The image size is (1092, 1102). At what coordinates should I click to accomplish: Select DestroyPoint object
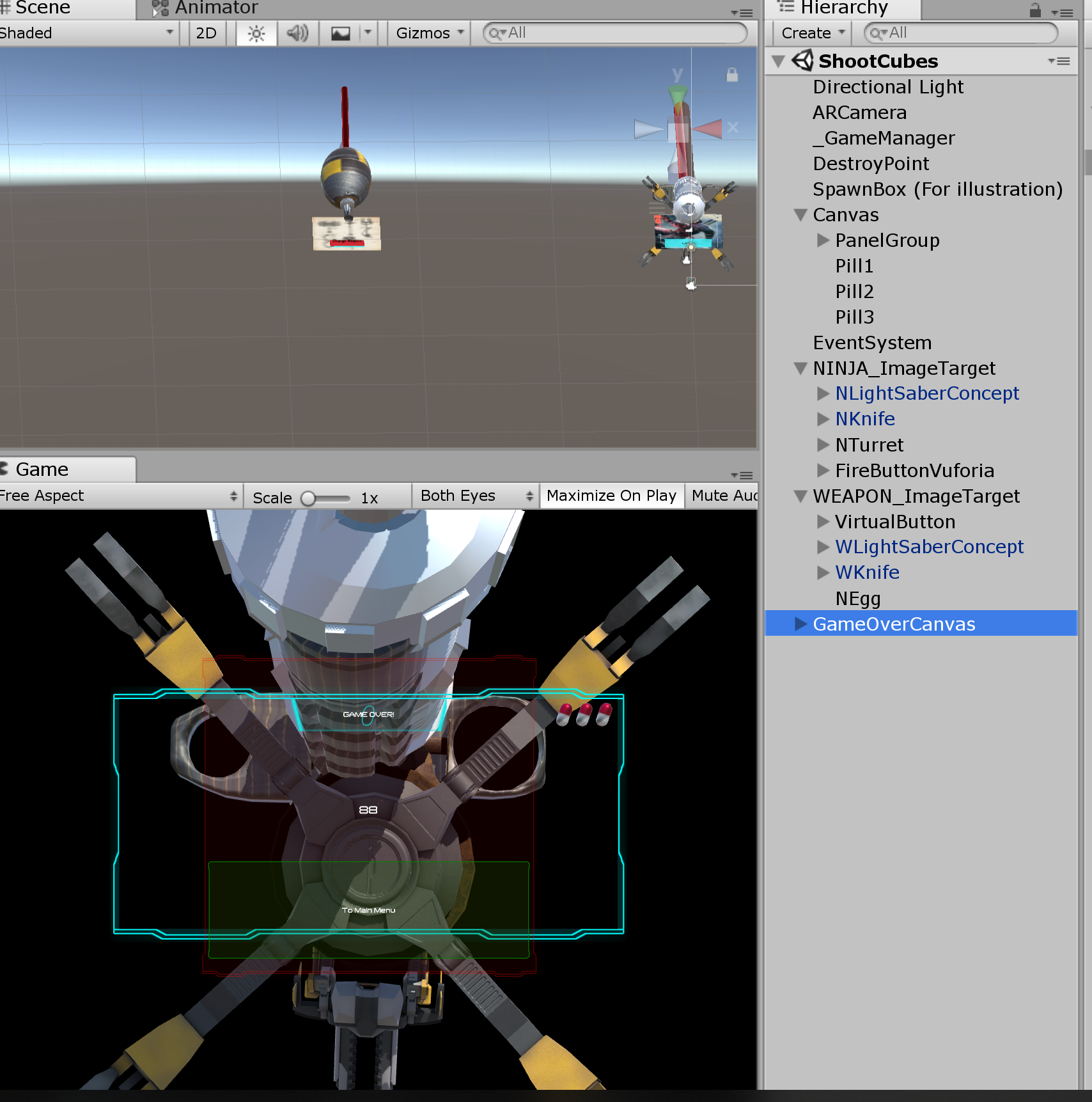[x=921, y=164]
